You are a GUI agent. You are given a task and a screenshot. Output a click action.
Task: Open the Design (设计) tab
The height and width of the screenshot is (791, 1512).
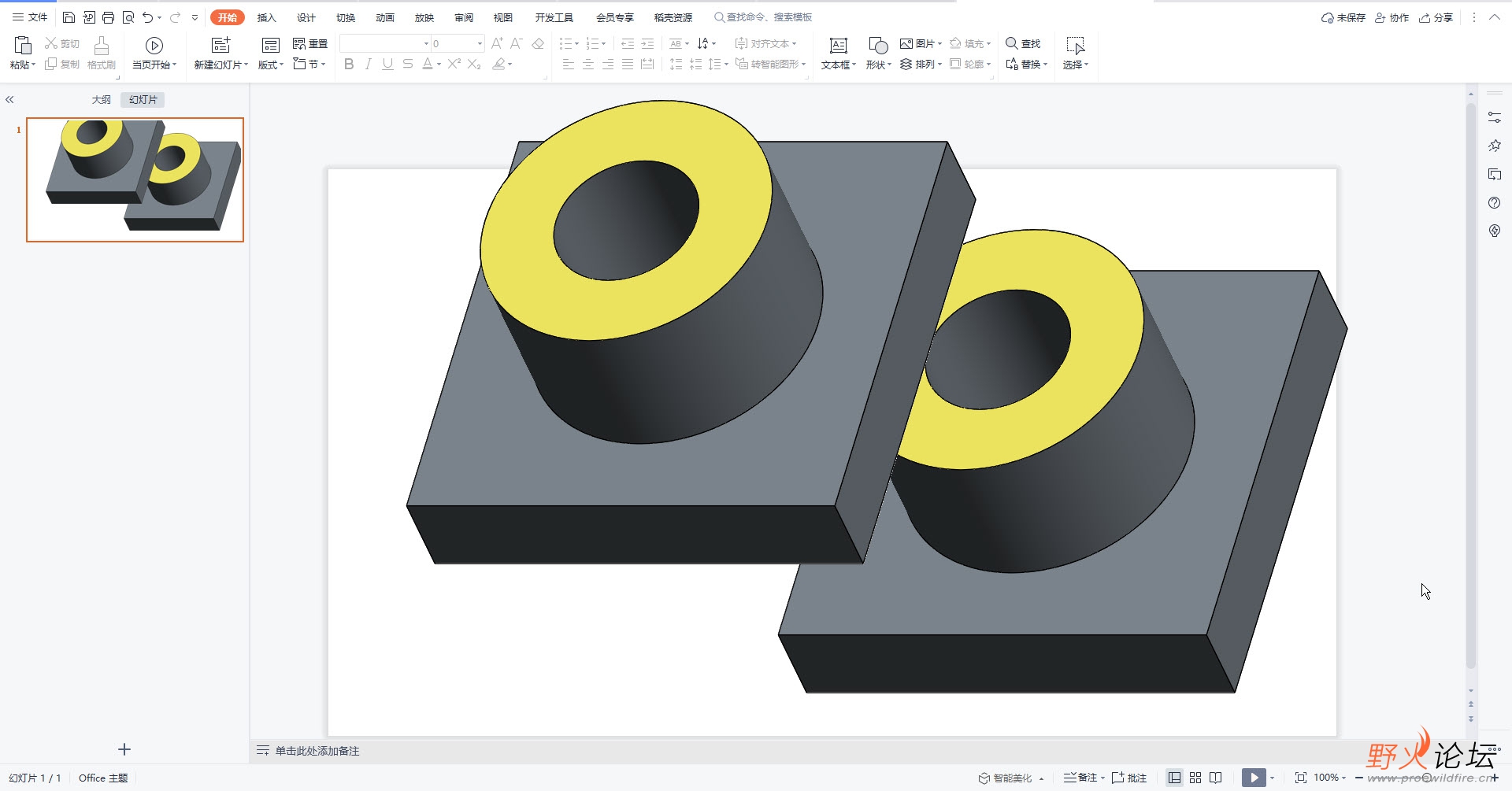pyautogui.click(x=306, y=17)
